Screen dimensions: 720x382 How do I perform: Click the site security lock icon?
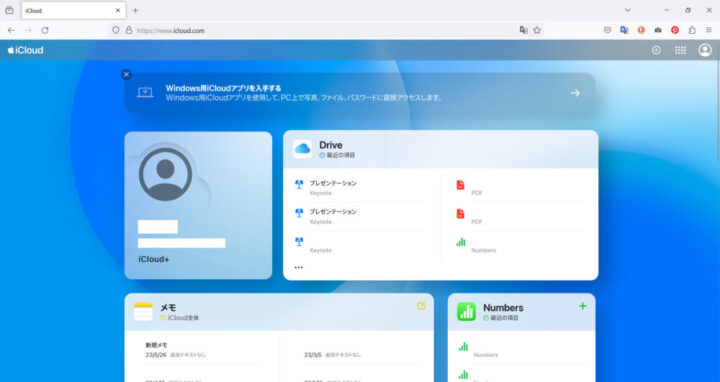point(129,30)
